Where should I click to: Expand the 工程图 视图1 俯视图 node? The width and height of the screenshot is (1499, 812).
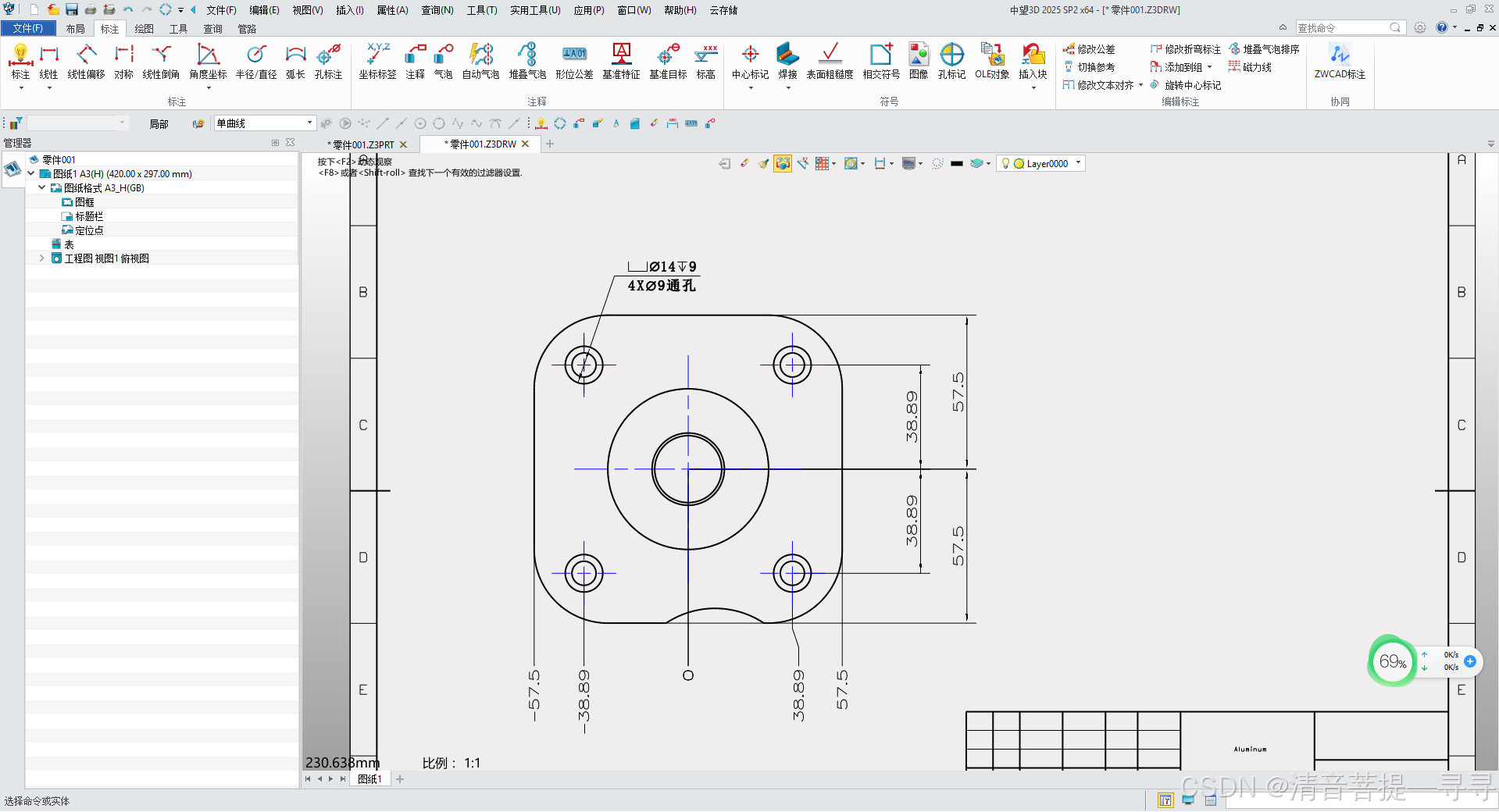(x=42, y=258)
